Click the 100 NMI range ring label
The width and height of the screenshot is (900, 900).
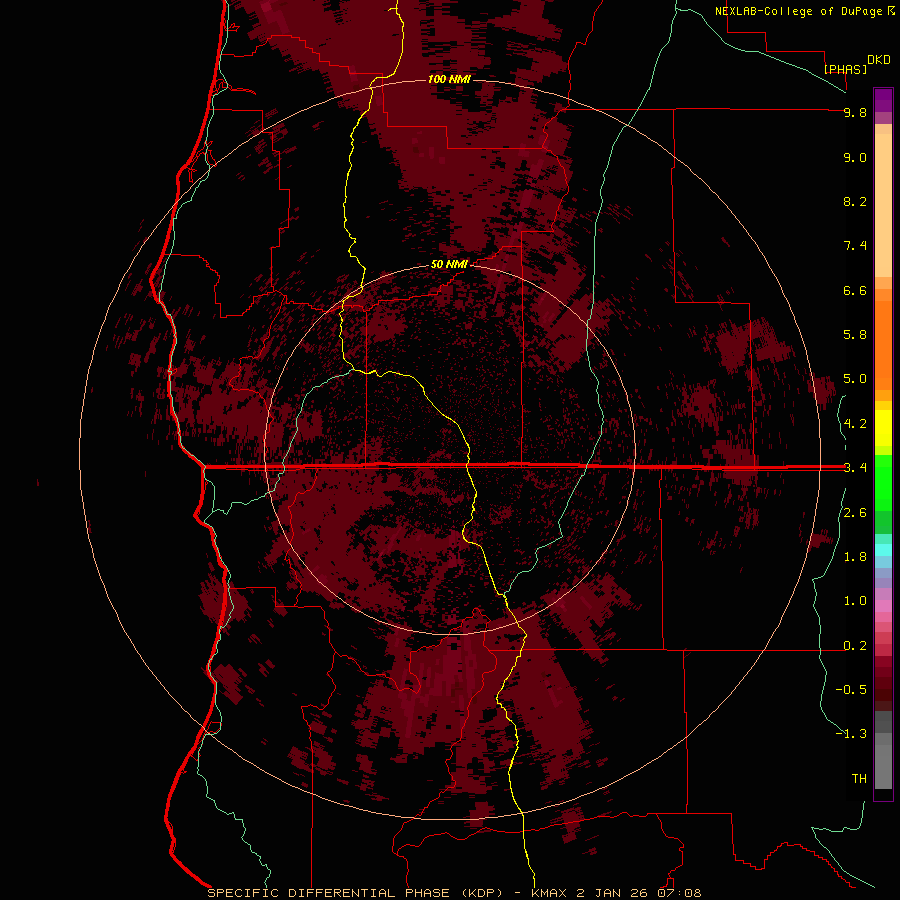point(449,79)
